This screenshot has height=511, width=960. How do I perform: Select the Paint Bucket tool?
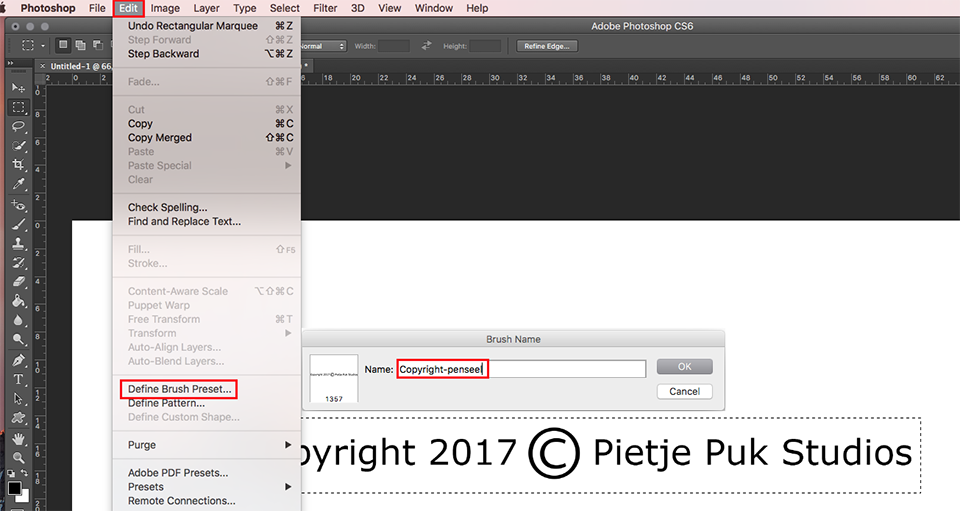pyautogui.click(x=18, y=300)
